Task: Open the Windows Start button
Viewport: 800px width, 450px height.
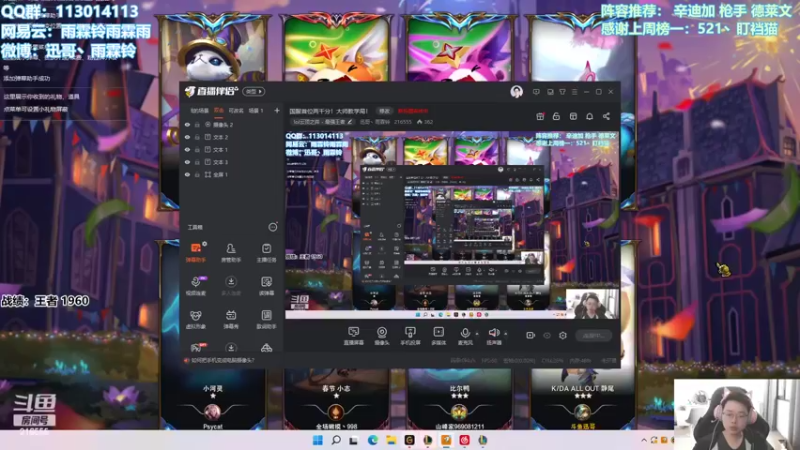Action: point(317,440)
